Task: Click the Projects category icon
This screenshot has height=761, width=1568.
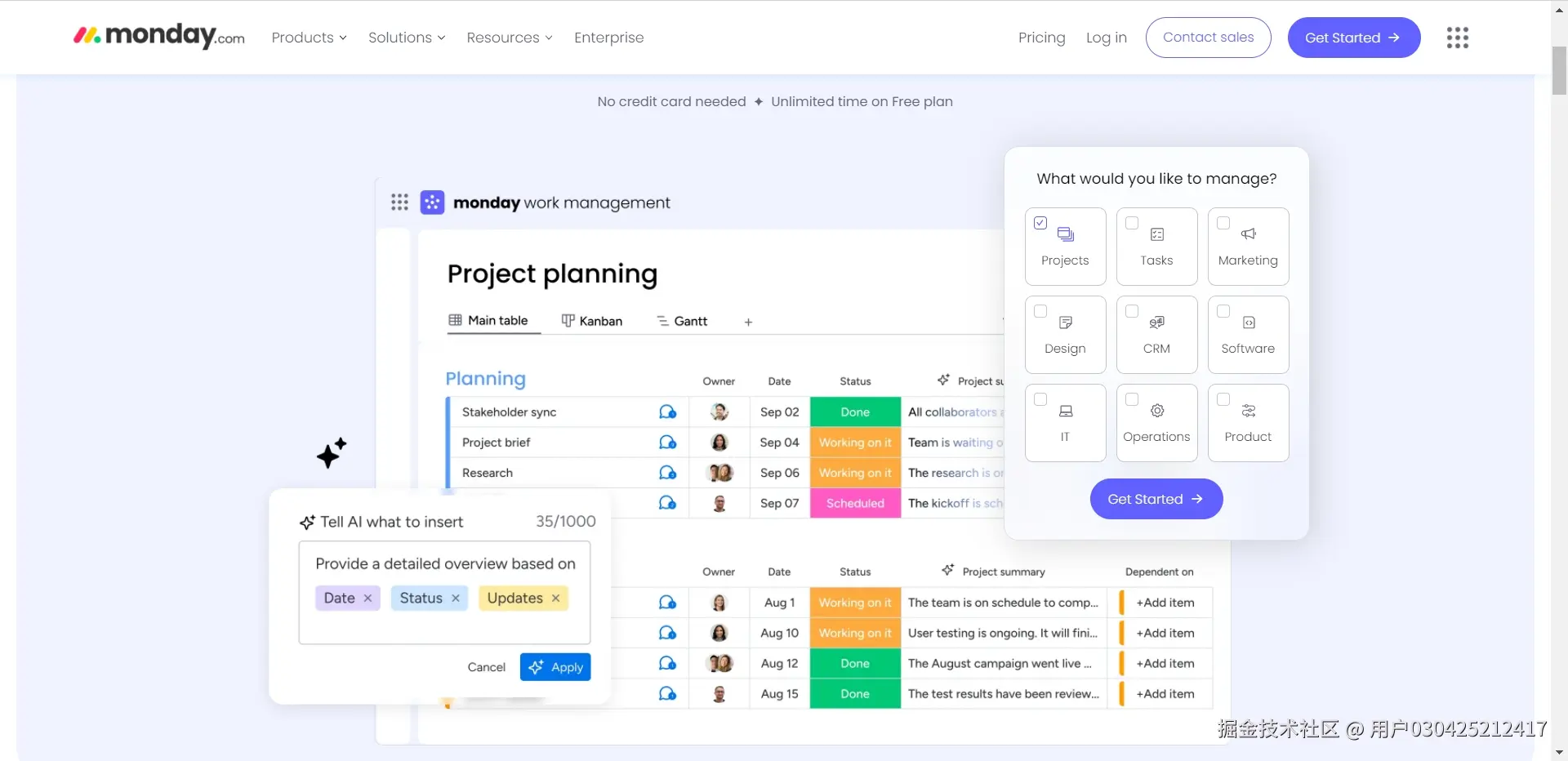Action: click(x=1066, y=234)
